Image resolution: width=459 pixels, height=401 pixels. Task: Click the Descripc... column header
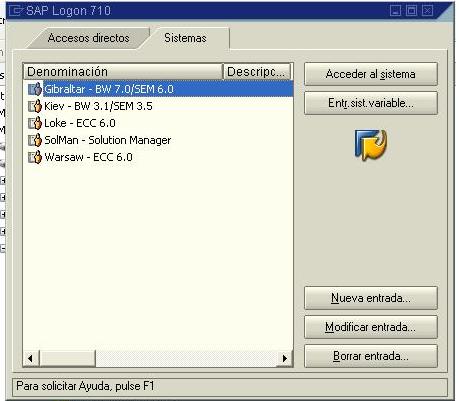pos(257,72)
